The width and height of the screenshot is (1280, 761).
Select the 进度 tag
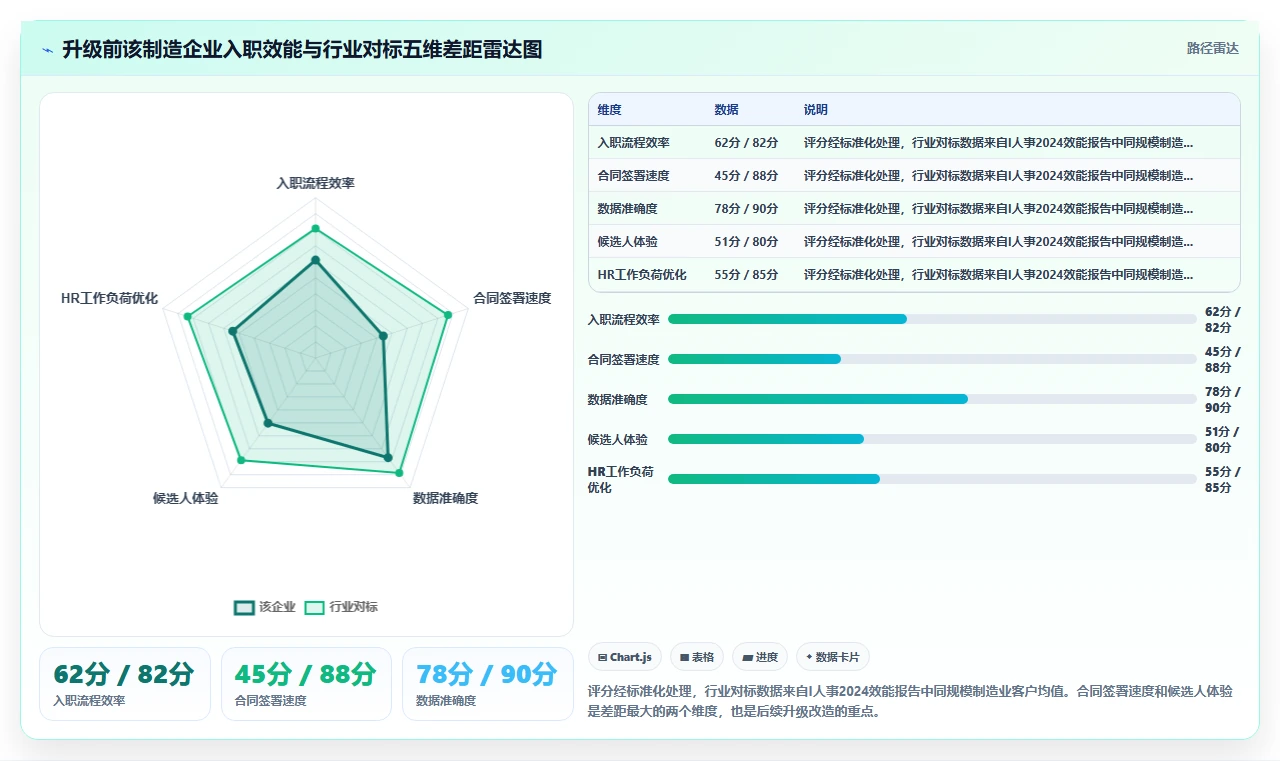760,657
